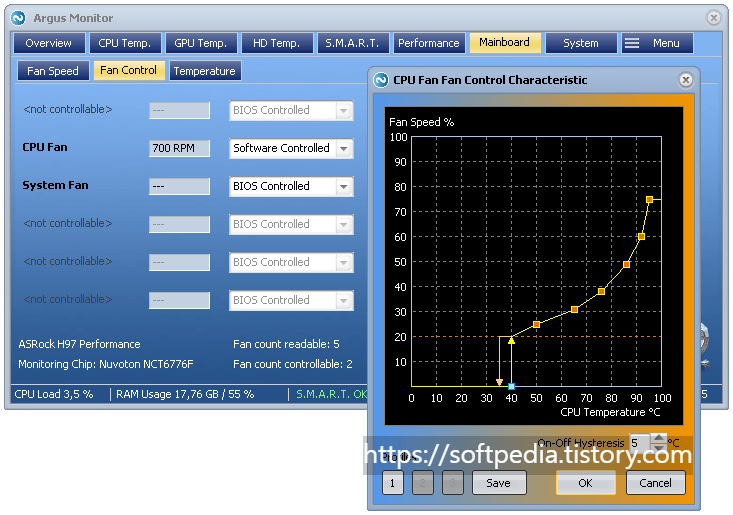
Task: Select the blue start point at 40°C
Action: 511,386
